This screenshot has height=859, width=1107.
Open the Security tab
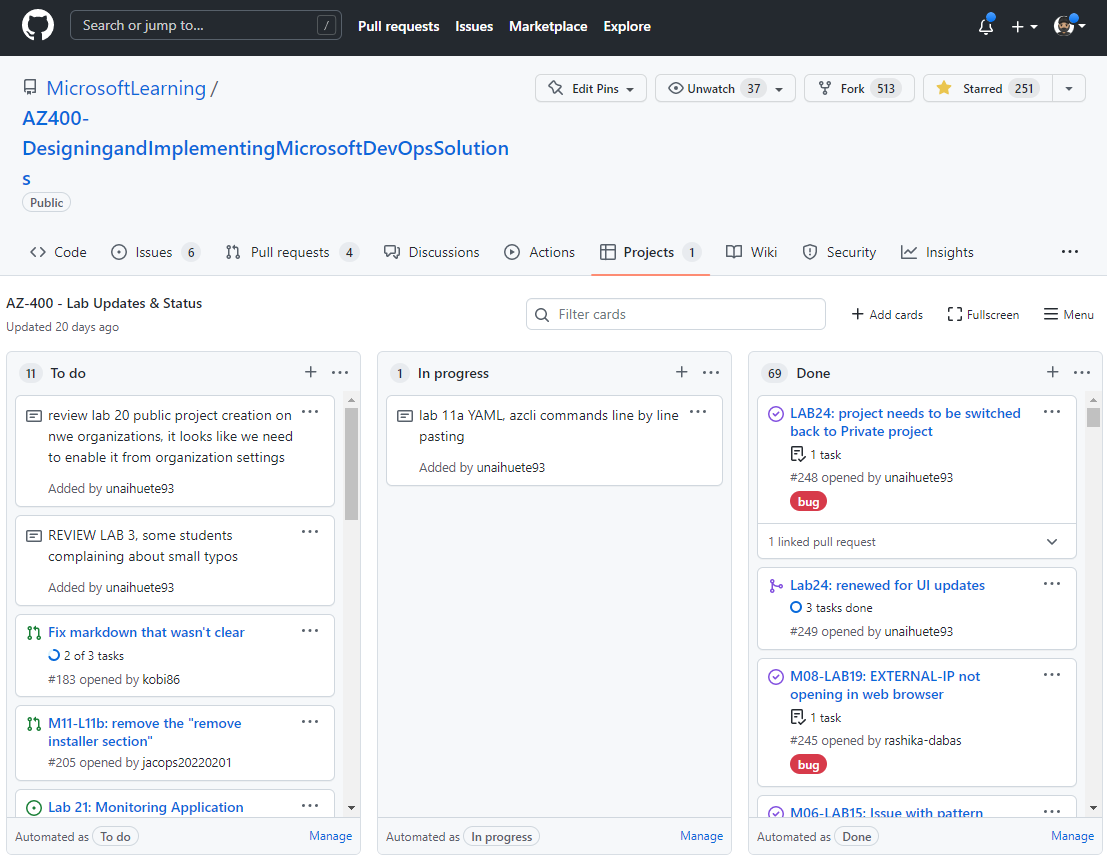click(839, 252)
